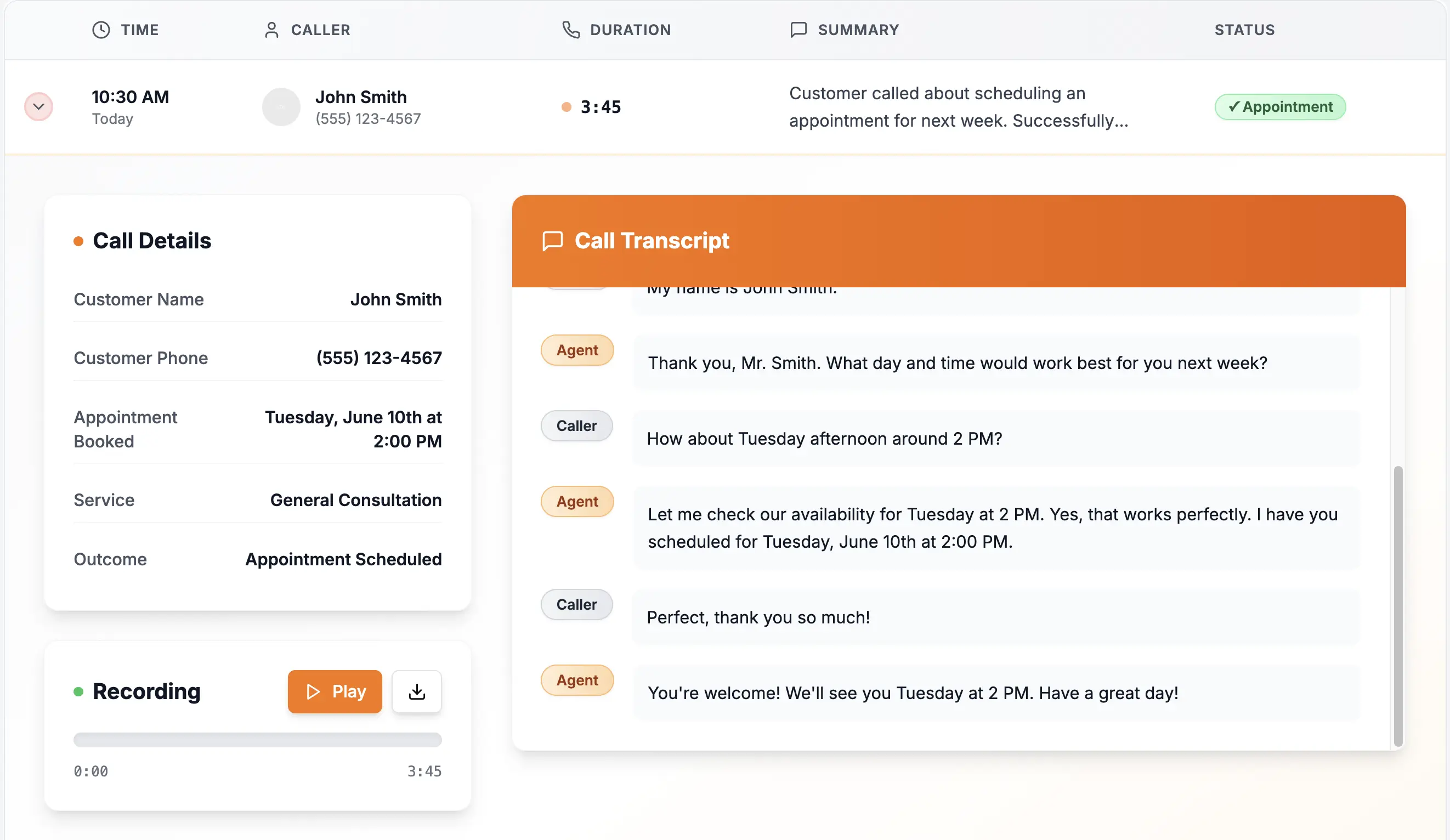Click Agent tag beside 'Thank you, Mr. Smith'

coord(577,350)
